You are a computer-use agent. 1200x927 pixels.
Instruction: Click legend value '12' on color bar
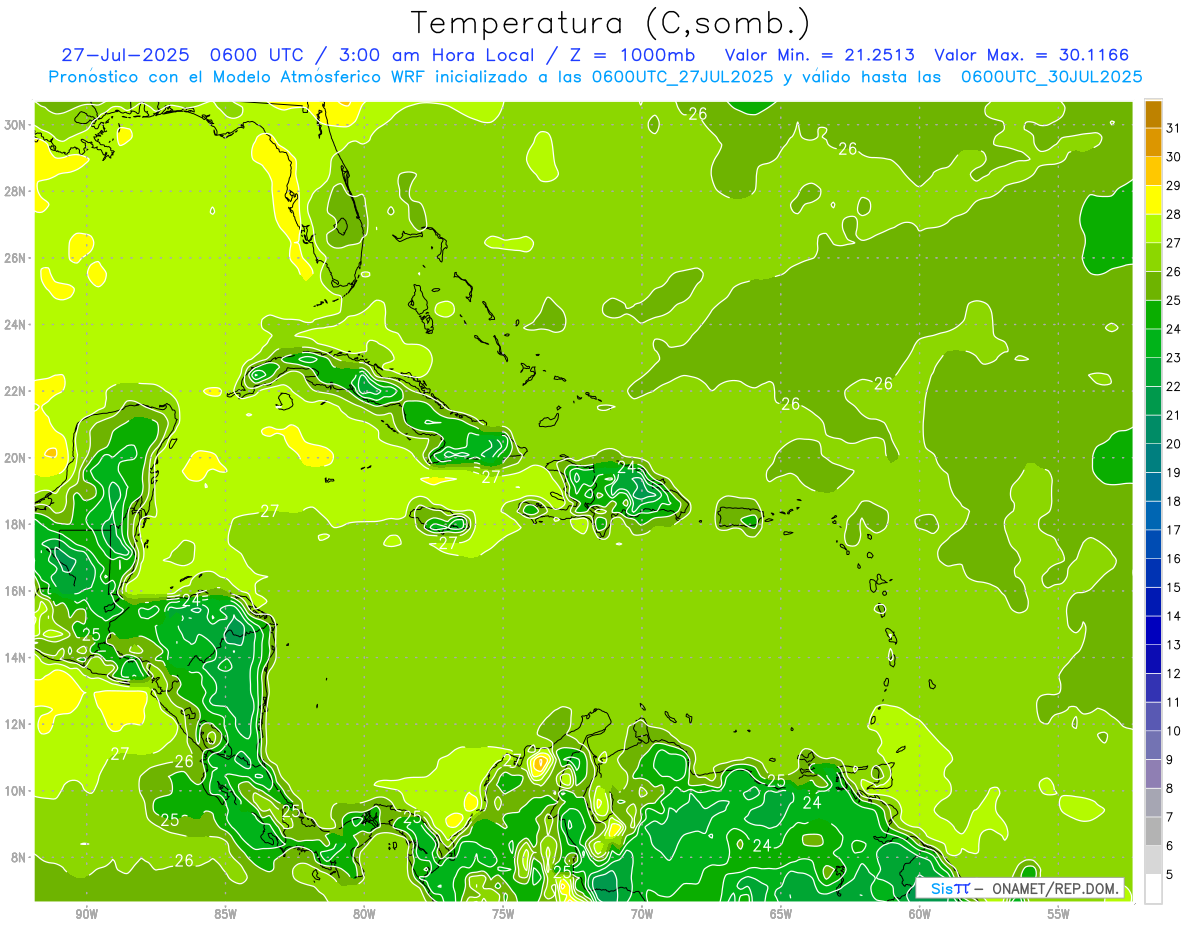tap(1175, 673)
